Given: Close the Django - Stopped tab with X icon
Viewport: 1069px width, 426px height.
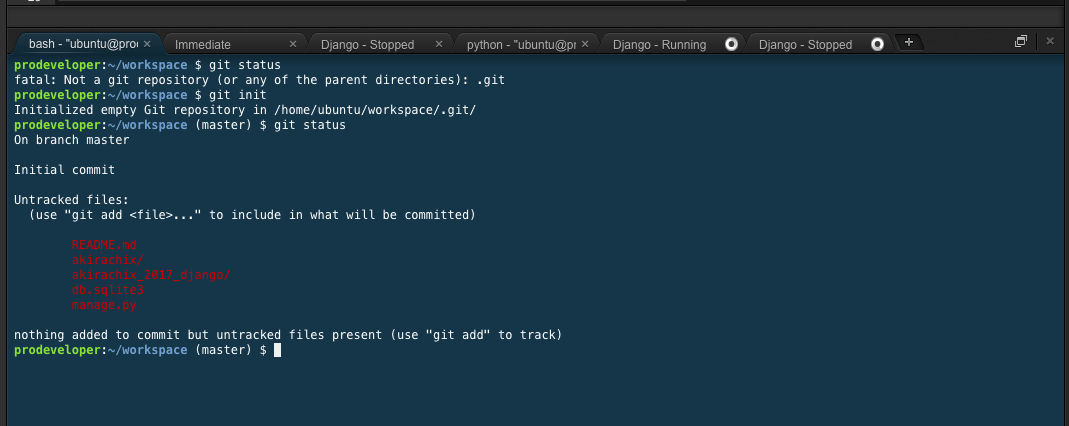Looking at the screenshot, I should click(x=439, y=44).
